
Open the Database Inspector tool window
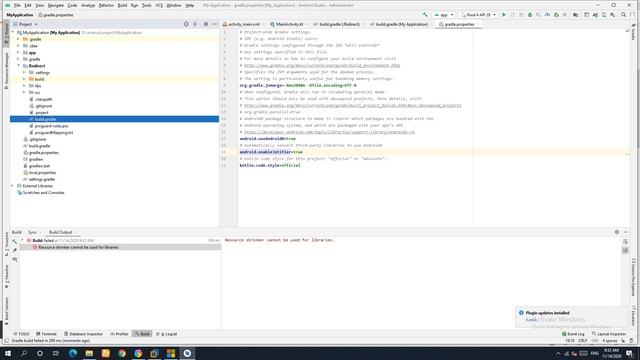[83, 334]
